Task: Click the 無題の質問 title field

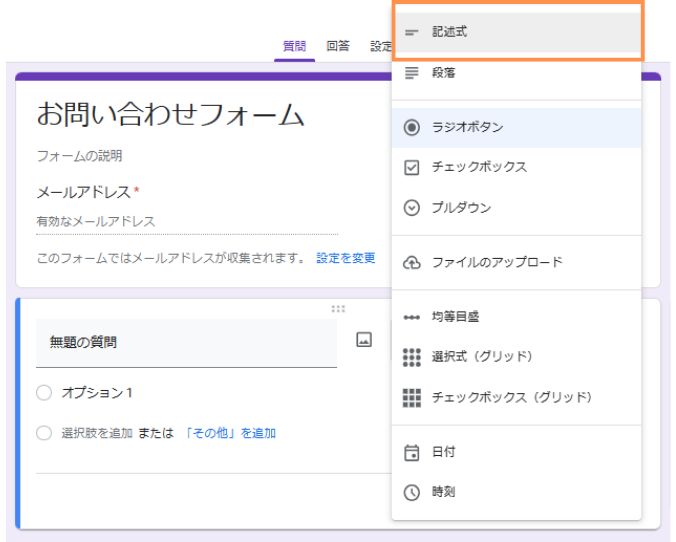Action: 186,342
